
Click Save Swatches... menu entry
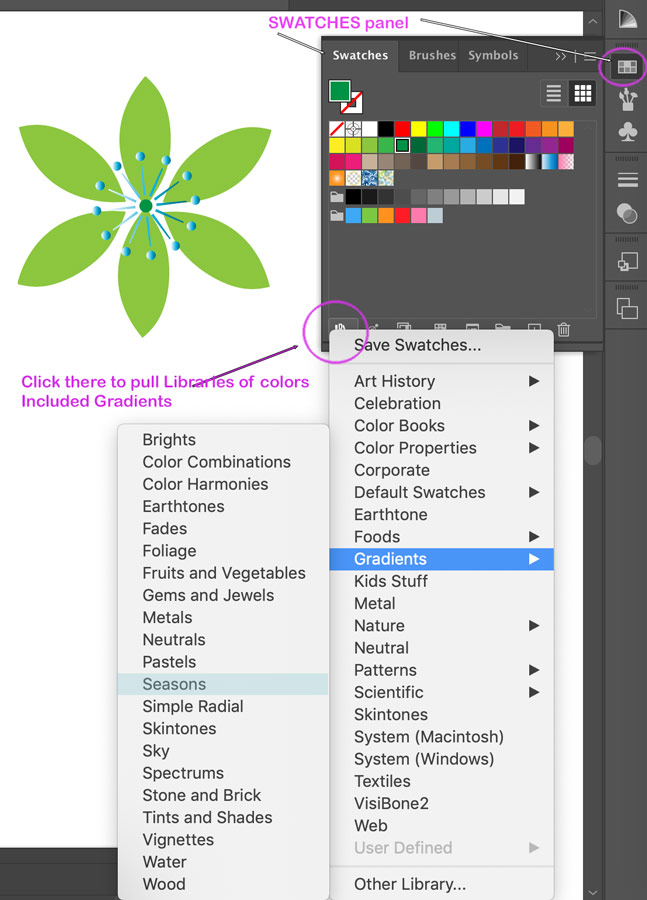pos(417,345)
